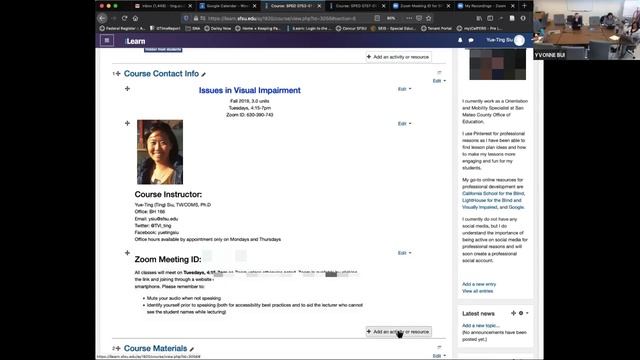Move handle beside Issues in Visual Impairment
This screenshot has height=360, width=640.
tap(127, 89)
